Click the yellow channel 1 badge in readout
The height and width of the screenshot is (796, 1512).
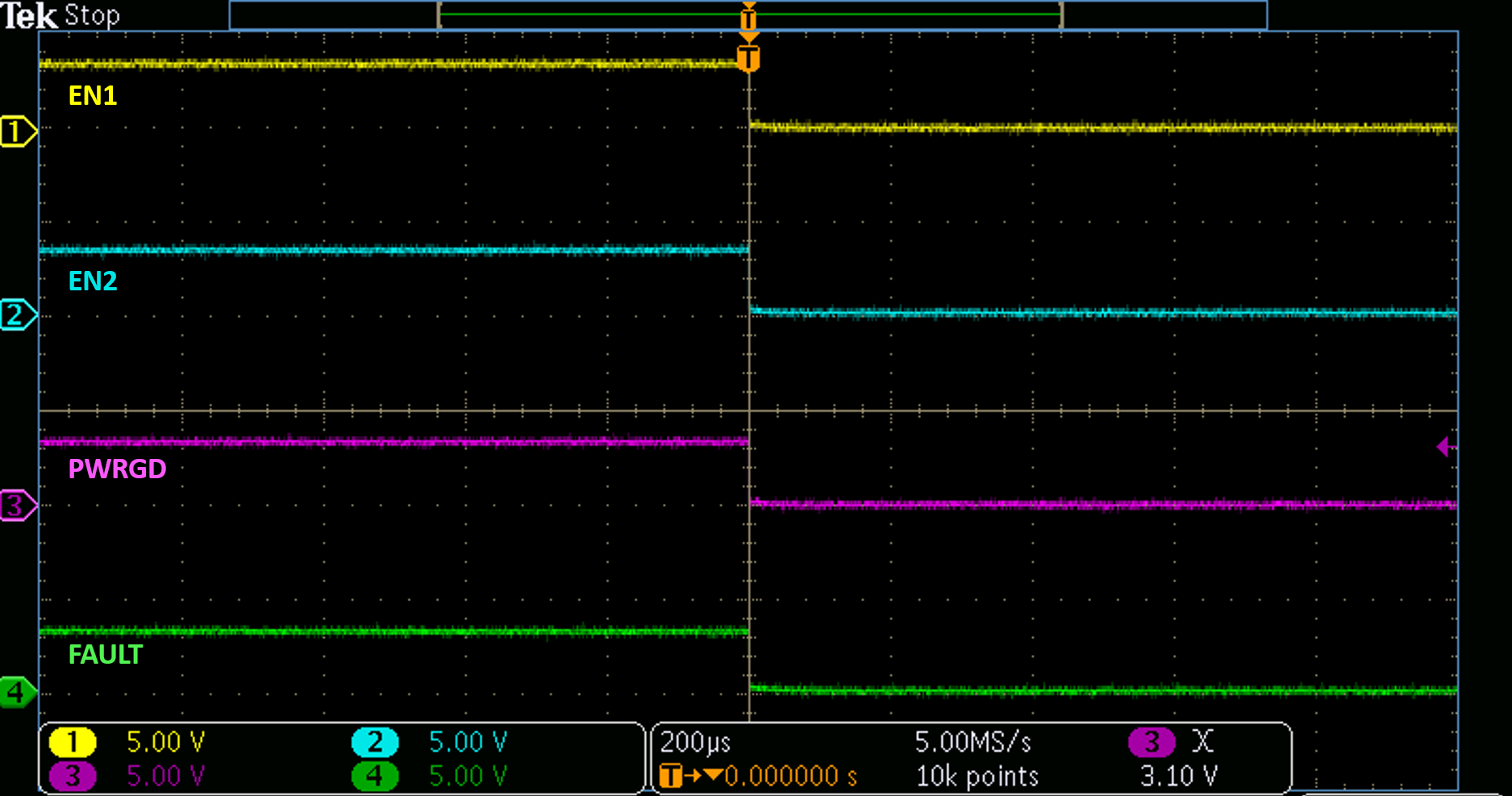(73, 742)
